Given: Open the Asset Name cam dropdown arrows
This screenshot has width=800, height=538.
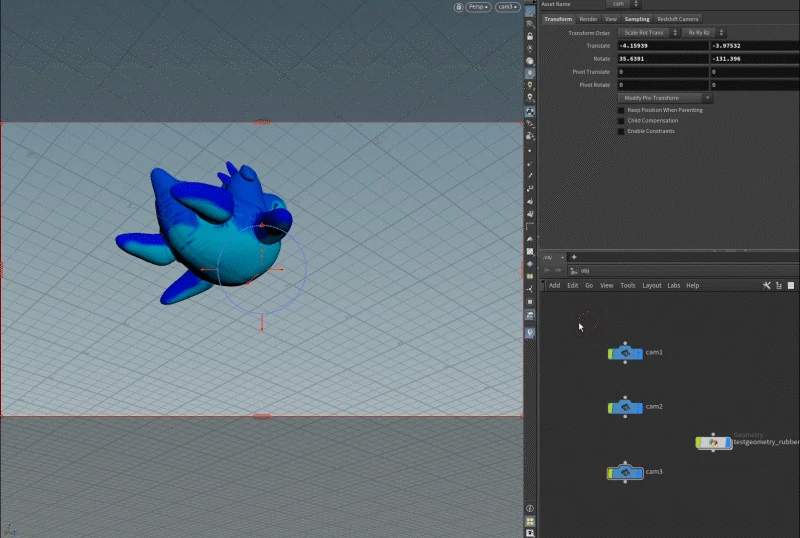Looking at the screenshot, I should 636,4.
